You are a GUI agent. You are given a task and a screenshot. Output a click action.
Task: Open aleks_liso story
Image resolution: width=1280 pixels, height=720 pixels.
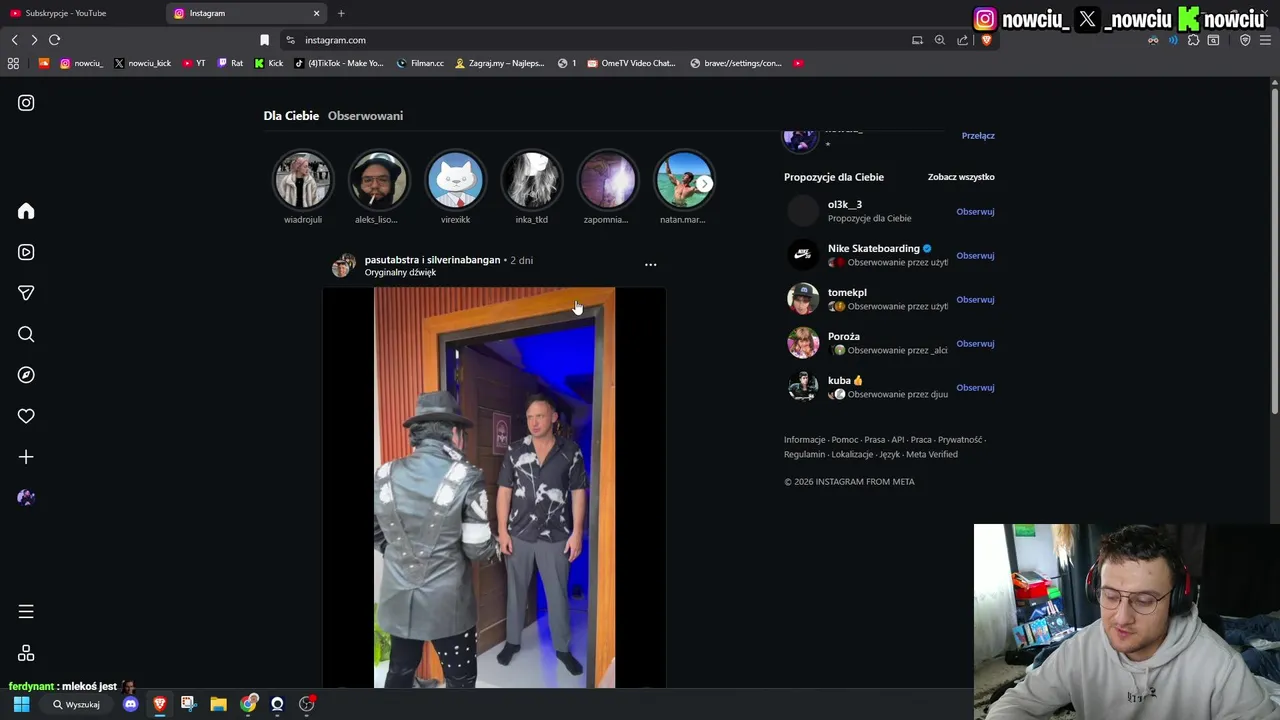[x=378, y=180]
